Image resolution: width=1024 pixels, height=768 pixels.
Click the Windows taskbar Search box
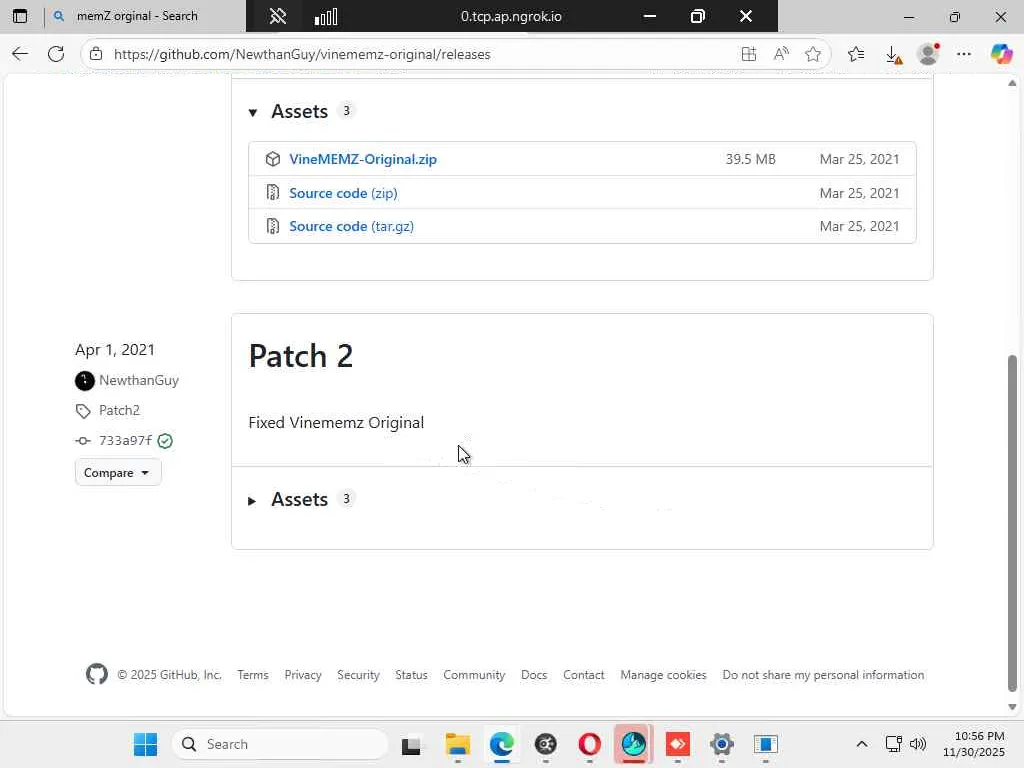(280, 744)
